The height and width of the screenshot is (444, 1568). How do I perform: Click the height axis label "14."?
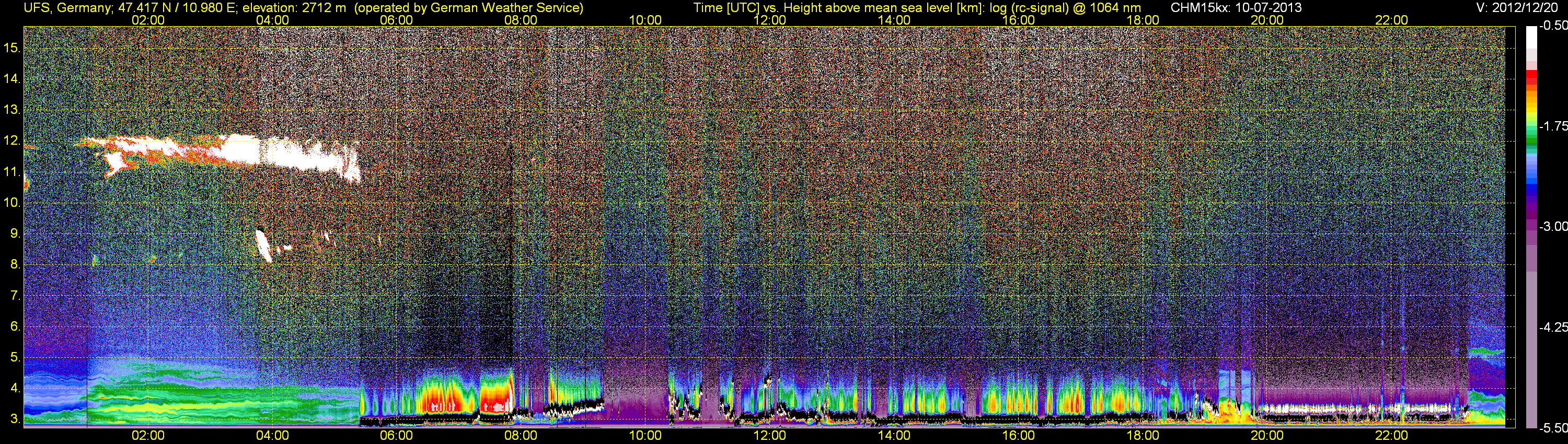[12, 79]
